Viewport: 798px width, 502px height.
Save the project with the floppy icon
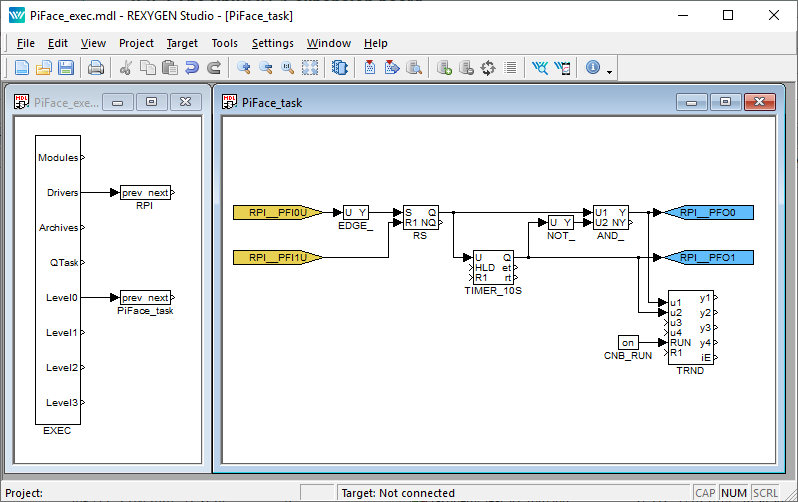(x=66, y=68)
